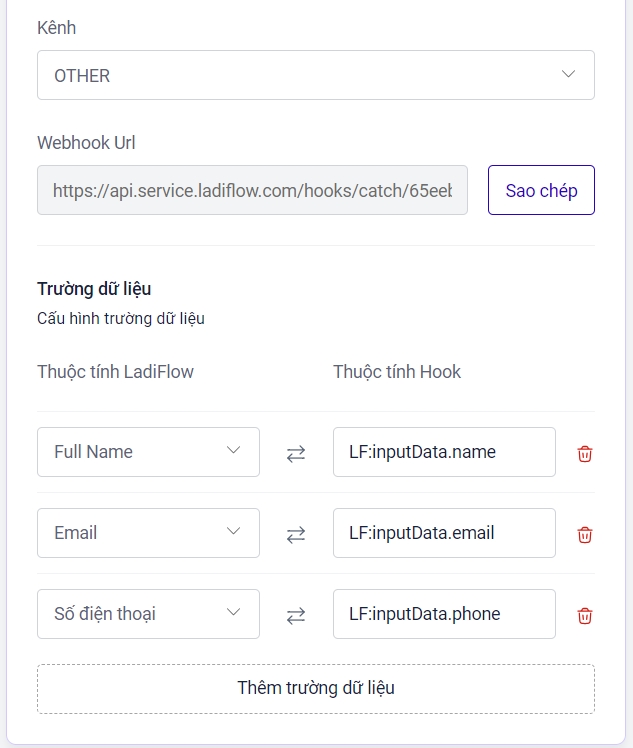Click the chevron in Email selector
The image size is (633, 748).
click(234, 532)
